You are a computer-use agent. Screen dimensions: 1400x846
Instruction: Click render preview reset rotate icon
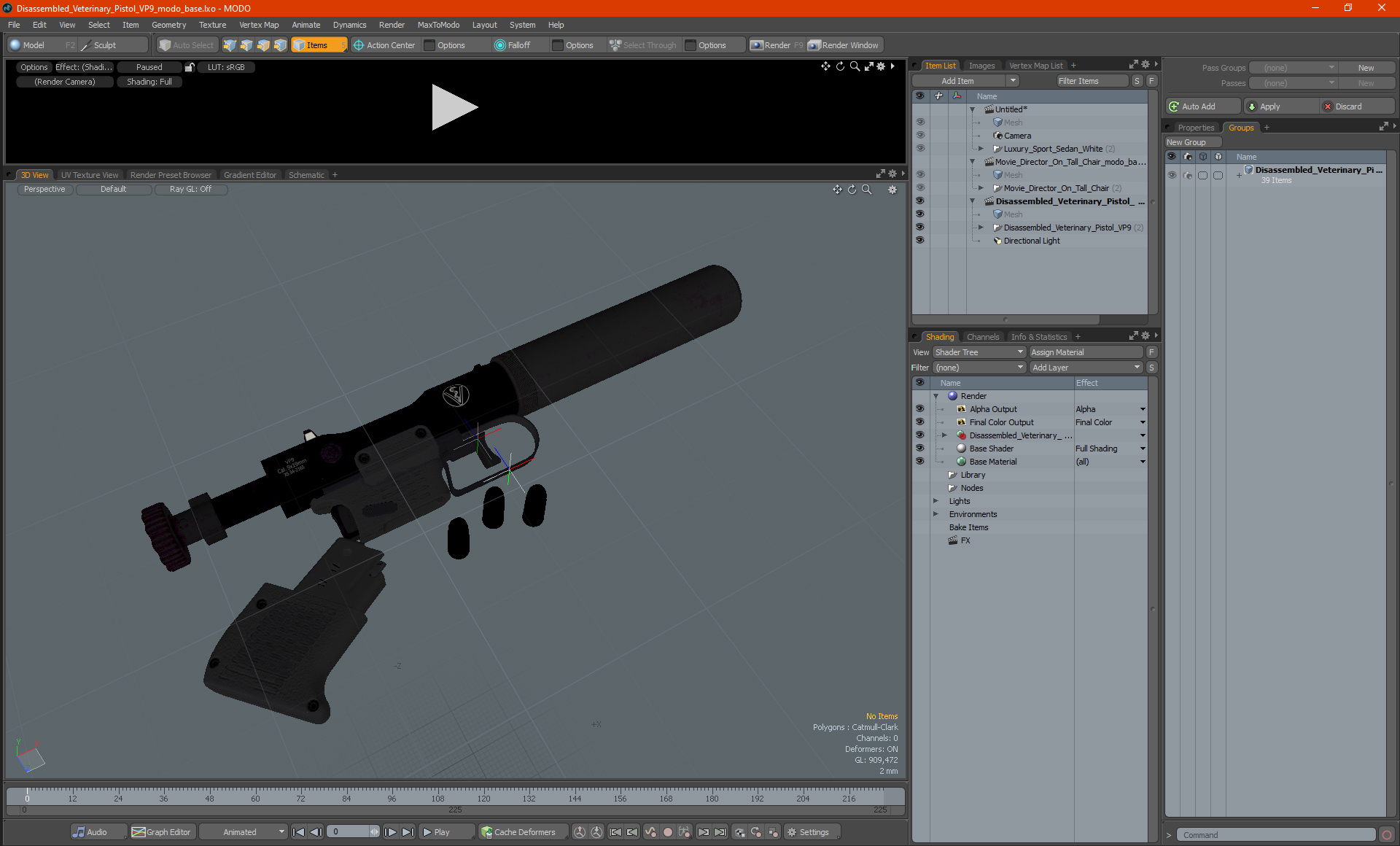pos(840,66)
